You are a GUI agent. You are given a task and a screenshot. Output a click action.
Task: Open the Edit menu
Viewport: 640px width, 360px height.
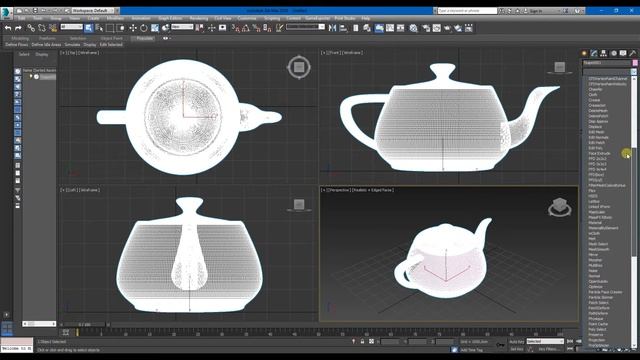tap(22, 18)
